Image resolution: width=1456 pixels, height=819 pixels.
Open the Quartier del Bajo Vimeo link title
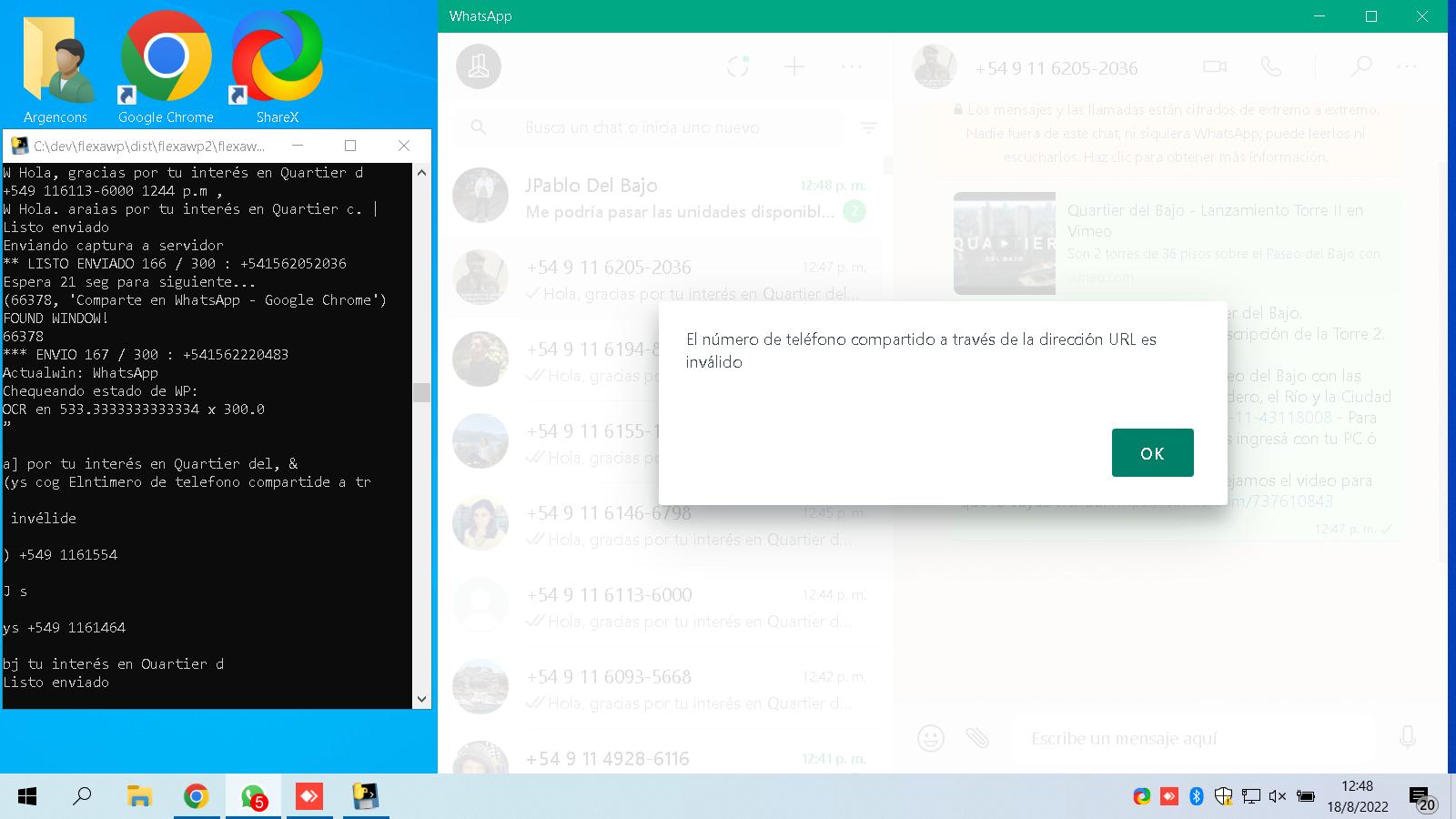point(1215,221)
